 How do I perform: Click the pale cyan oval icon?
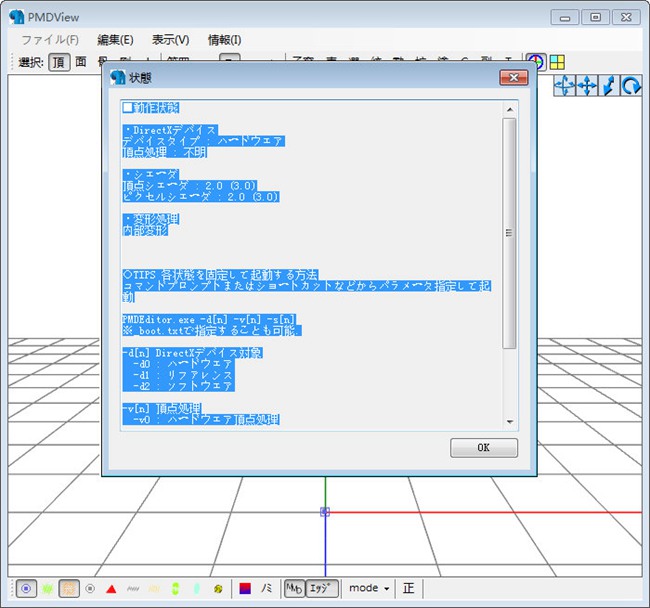(196, 589)
